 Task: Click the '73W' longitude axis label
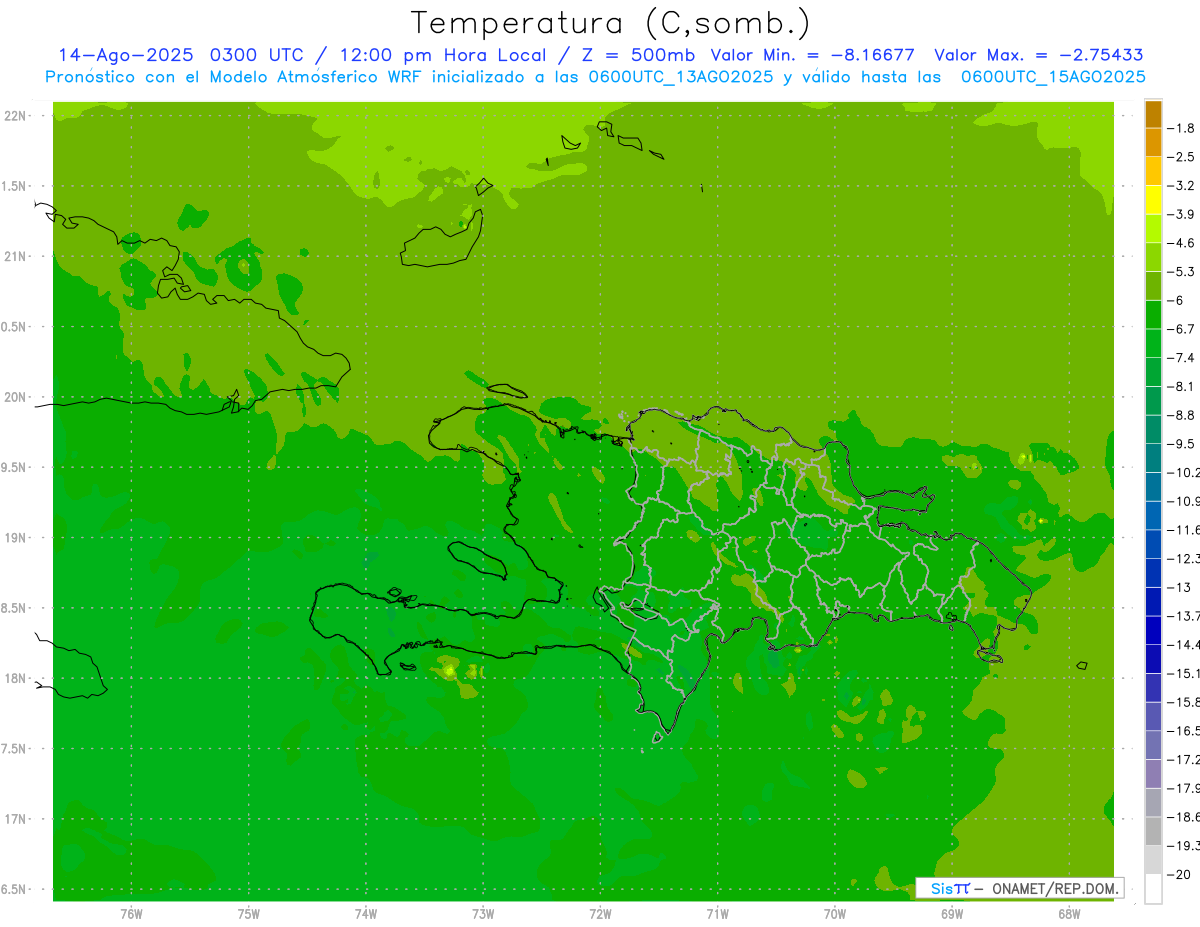pyautogui.click(x=483, y=914)
